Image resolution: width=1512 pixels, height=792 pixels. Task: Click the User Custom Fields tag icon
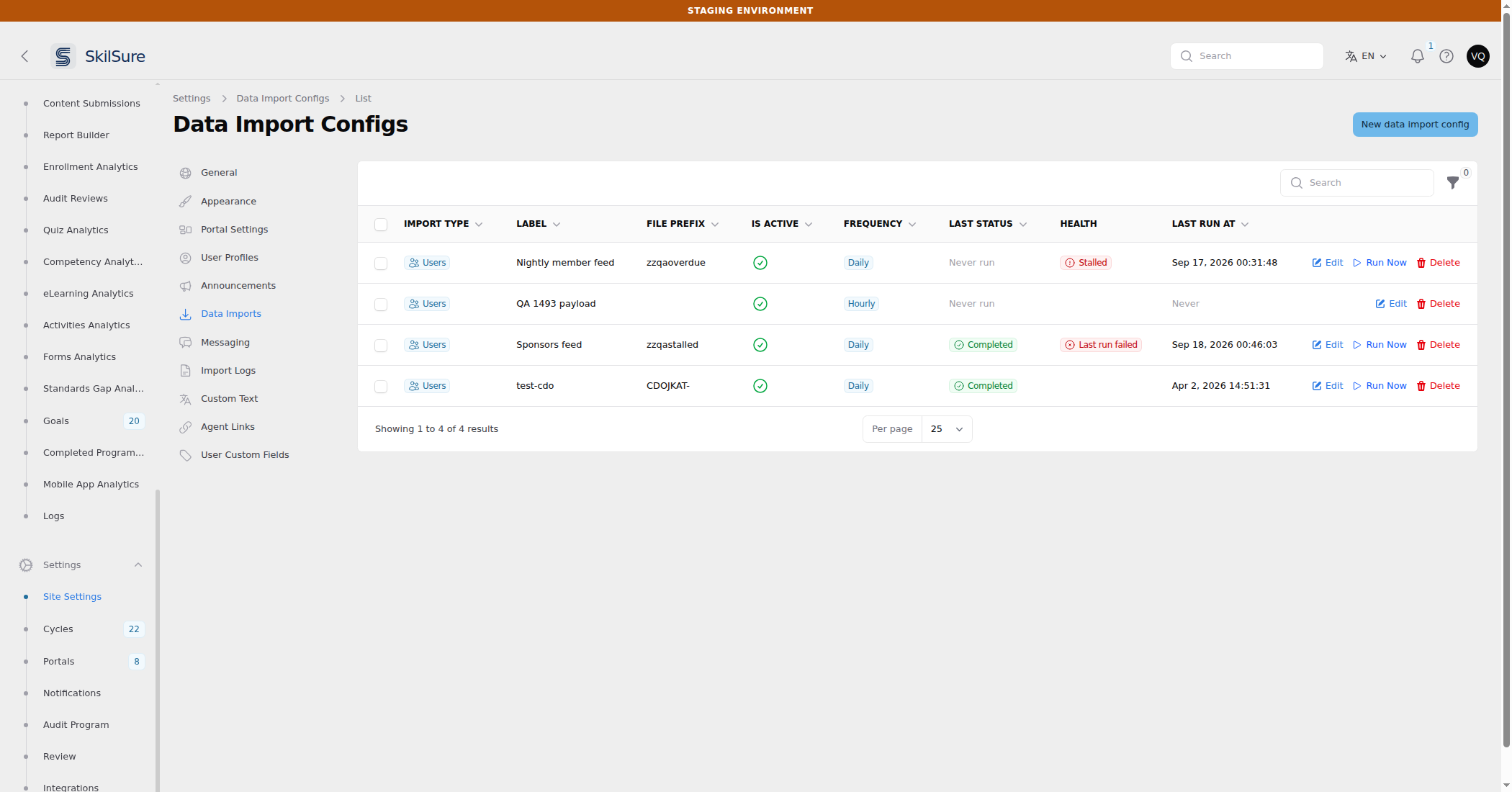point(185,455)
